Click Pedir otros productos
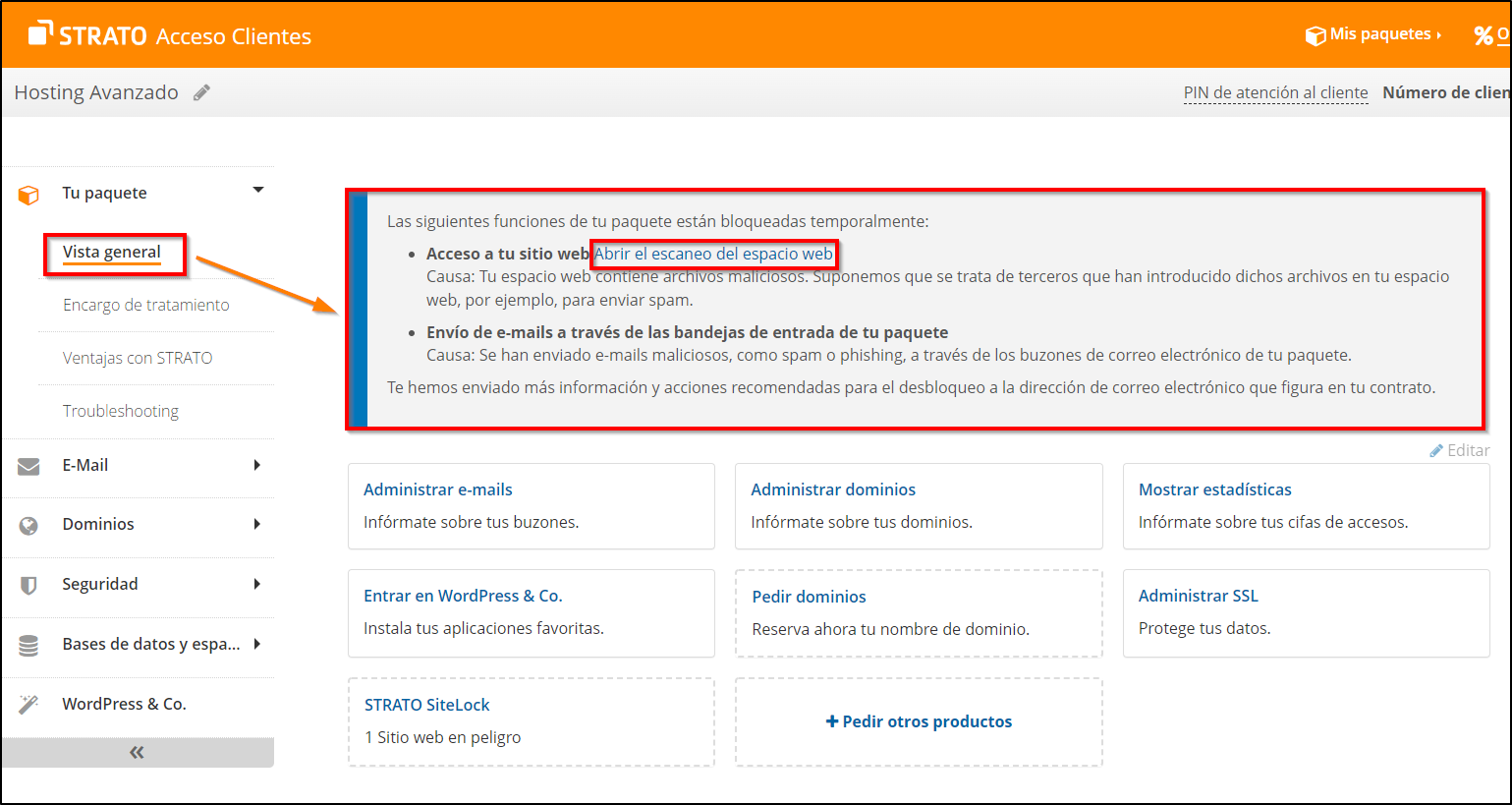This screenshot has height=805, width=1512. tap(919, 721)
